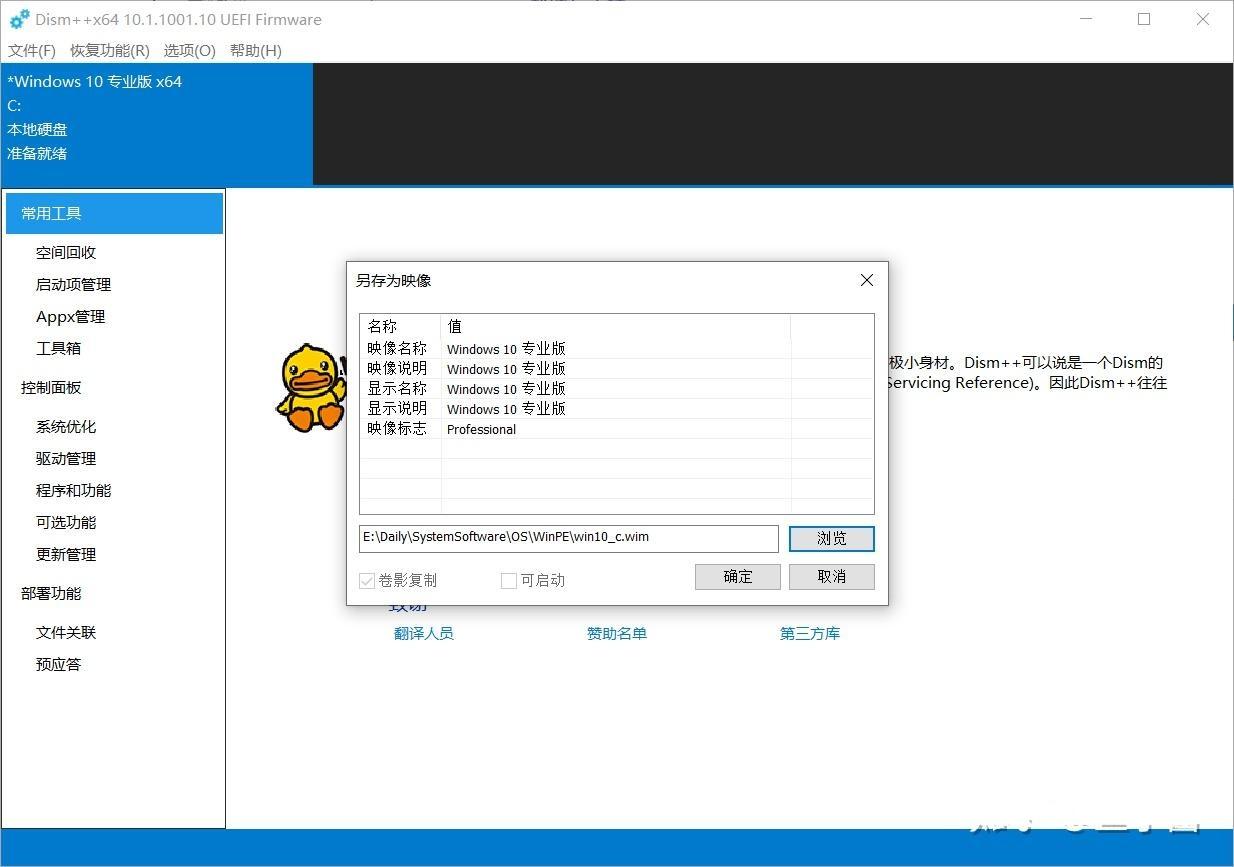
Task: Open the 更新管理 update manager
Action: click(65, 554)
